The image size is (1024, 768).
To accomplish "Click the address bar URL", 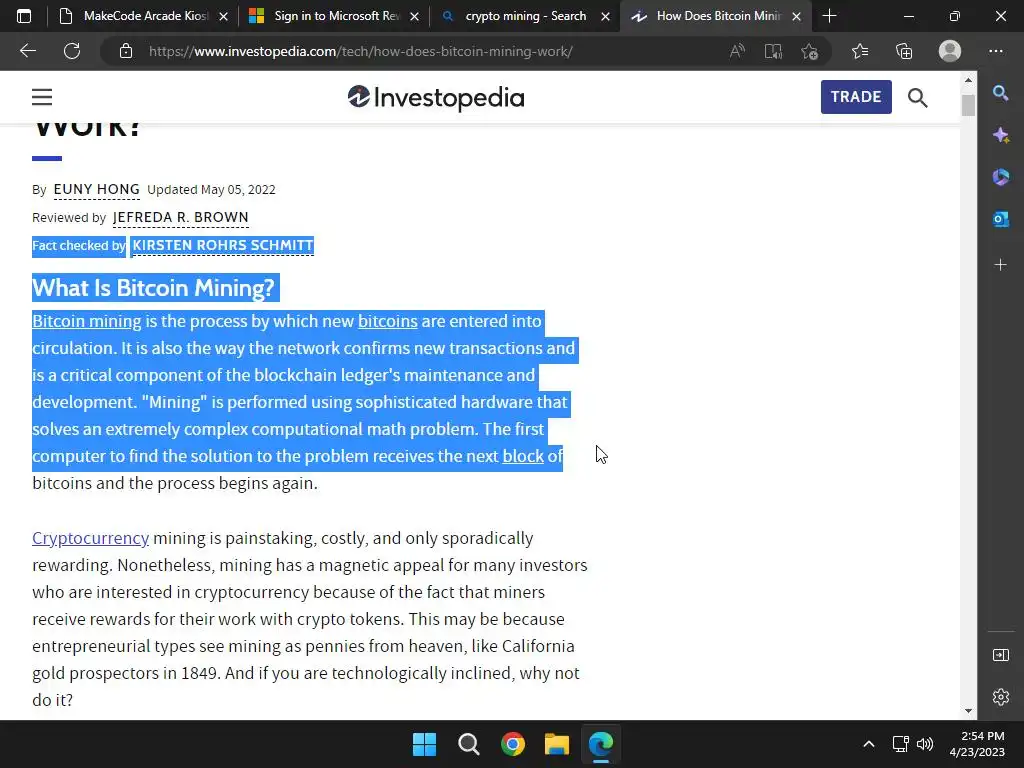I will pos(360,51).
